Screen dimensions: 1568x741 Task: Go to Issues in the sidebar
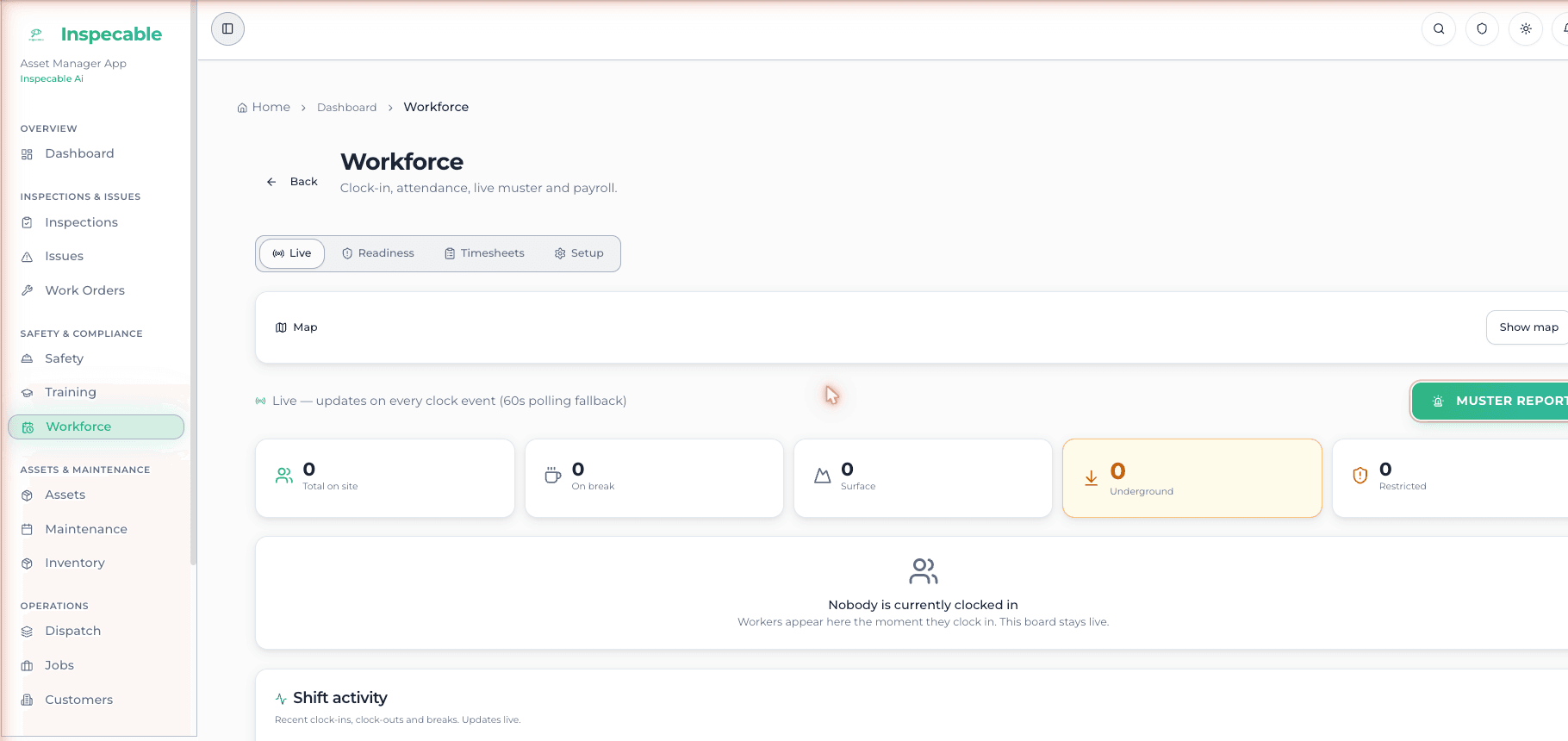(96, 257)
